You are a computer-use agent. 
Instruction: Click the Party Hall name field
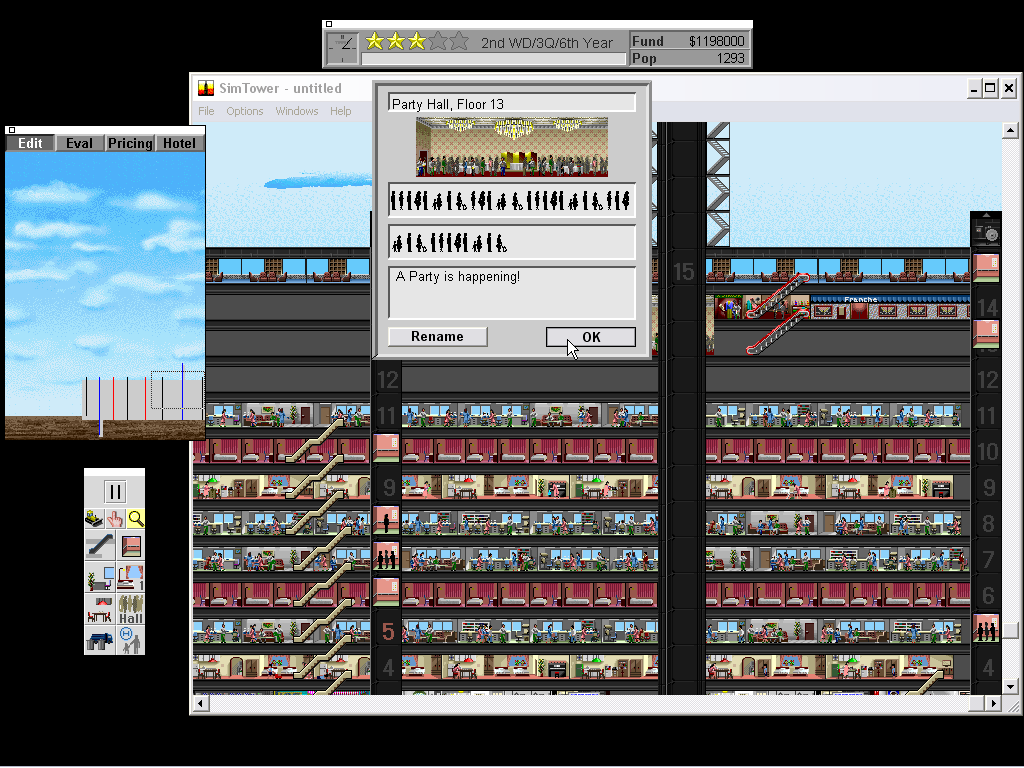tap(511, 104)
